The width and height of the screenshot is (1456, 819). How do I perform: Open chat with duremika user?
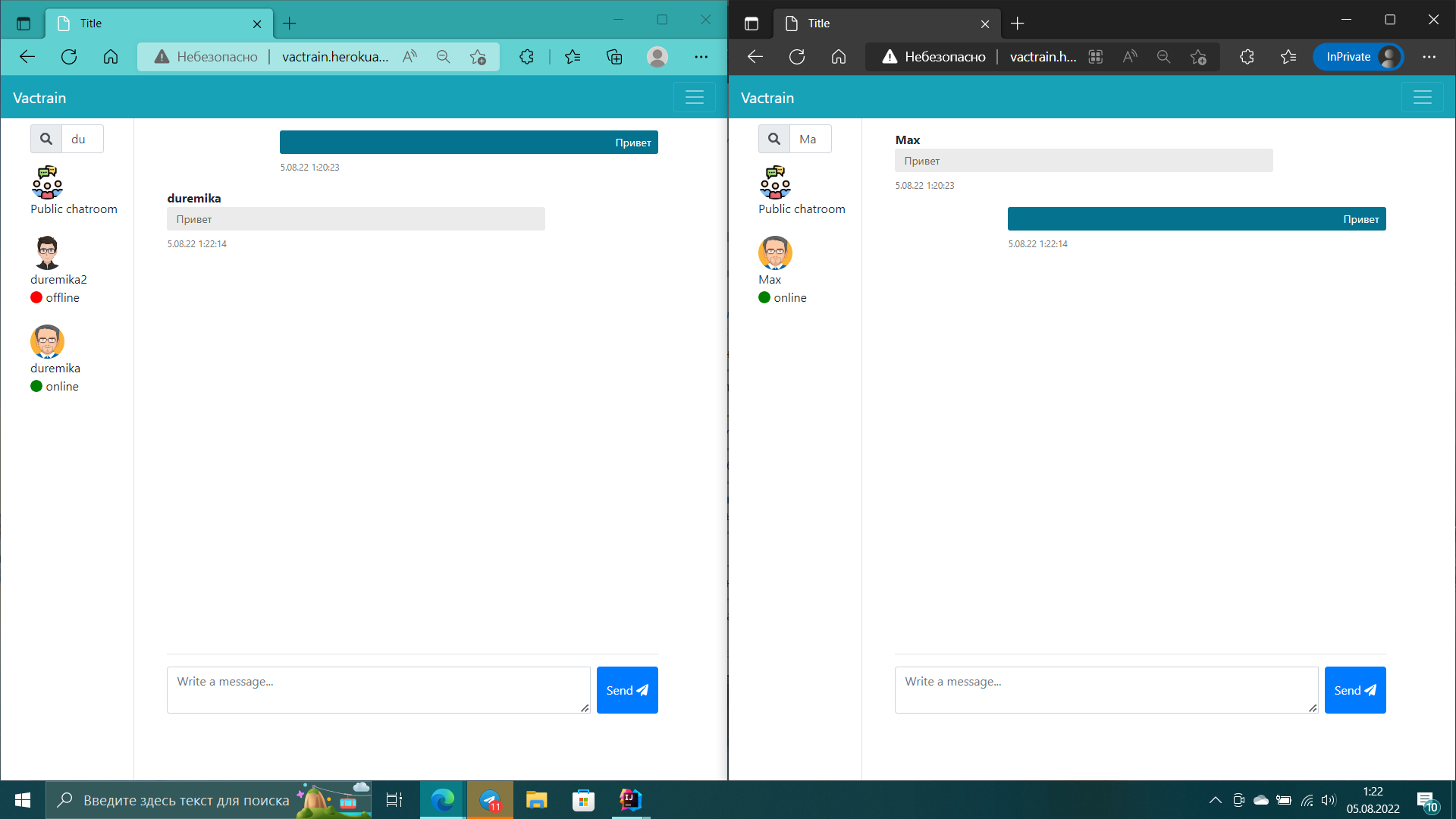(47, 342)
